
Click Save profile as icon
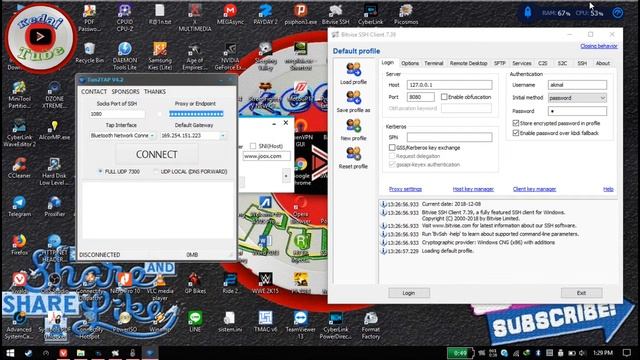pyautogui.click(x=353, y=102)
